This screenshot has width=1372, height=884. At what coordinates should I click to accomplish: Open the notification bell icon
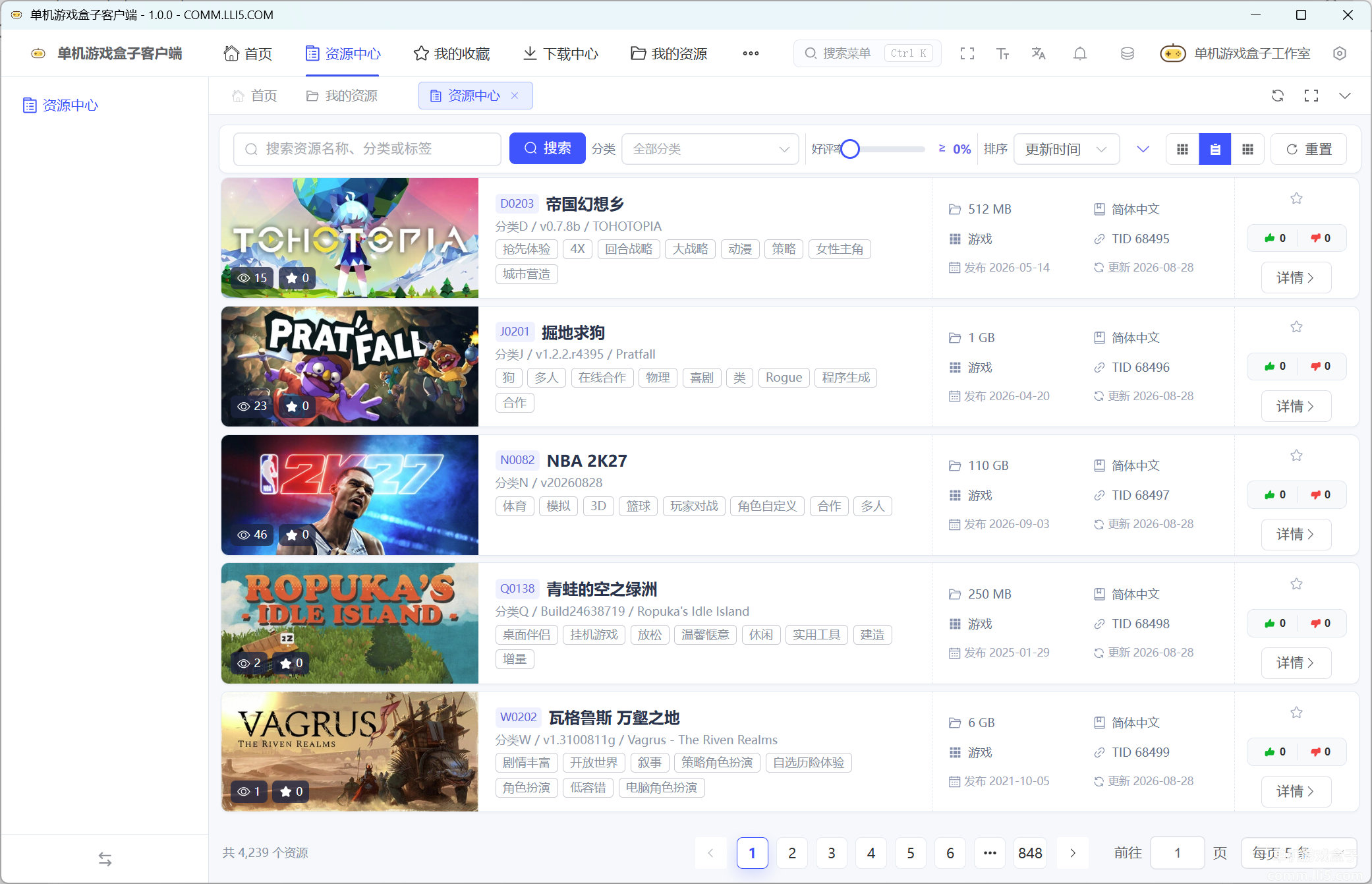1080,53
